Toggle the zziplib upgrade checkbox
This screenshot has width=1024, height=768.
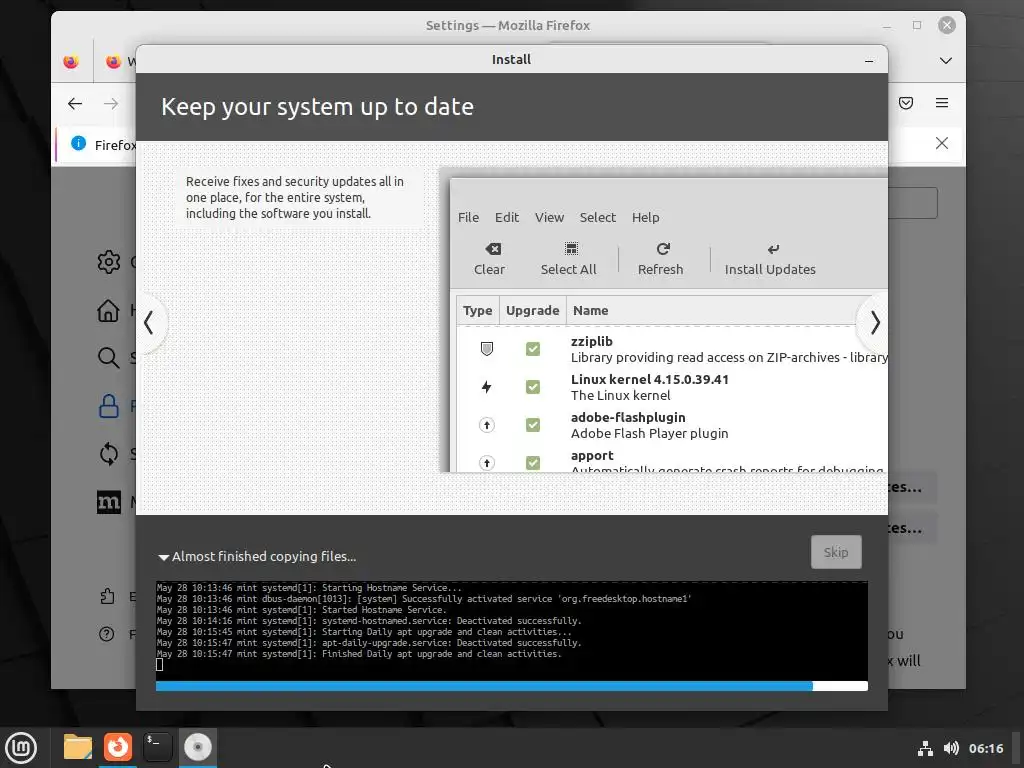tap(533, 349)
